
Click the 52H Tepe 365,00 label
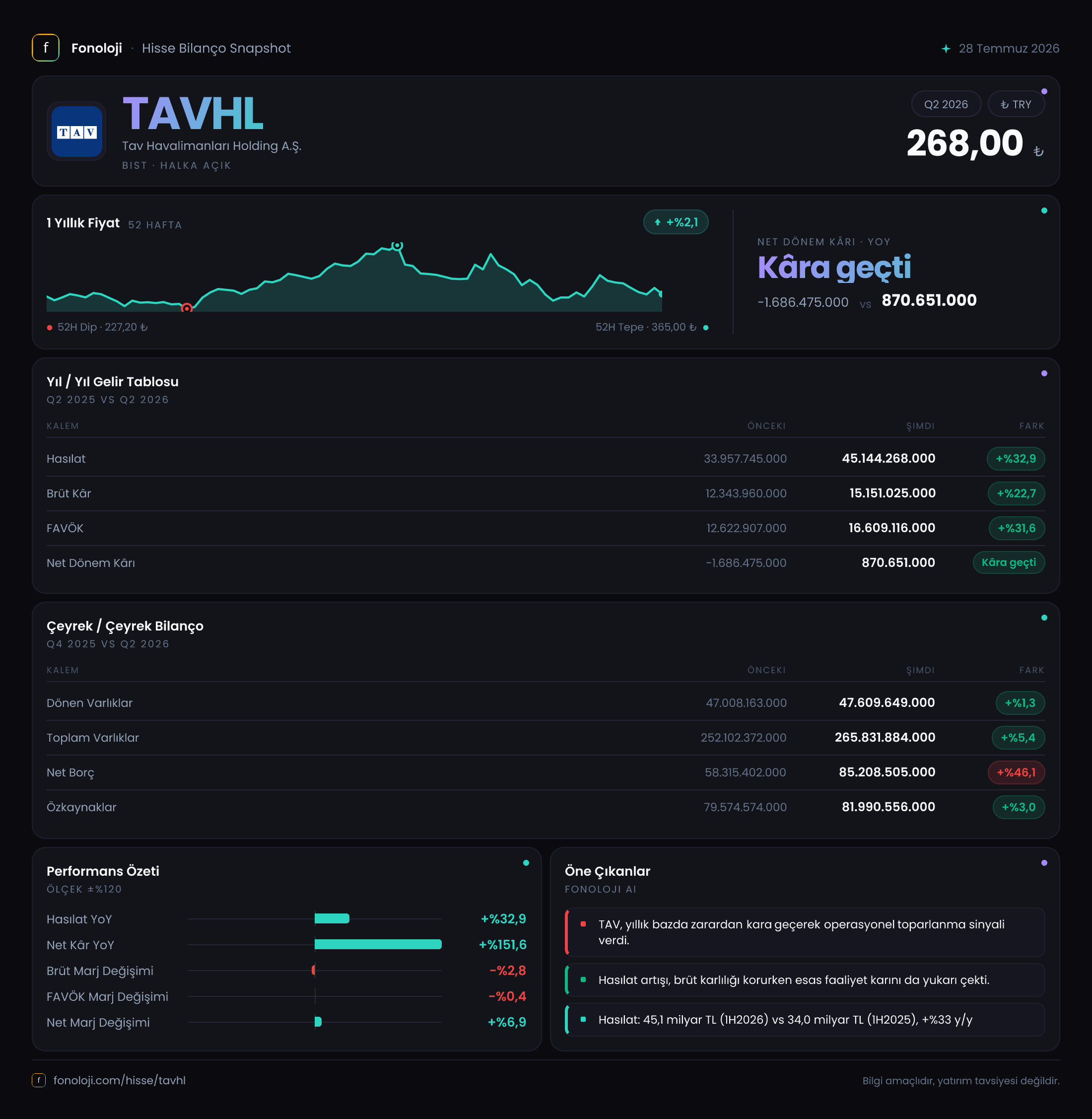646,327
